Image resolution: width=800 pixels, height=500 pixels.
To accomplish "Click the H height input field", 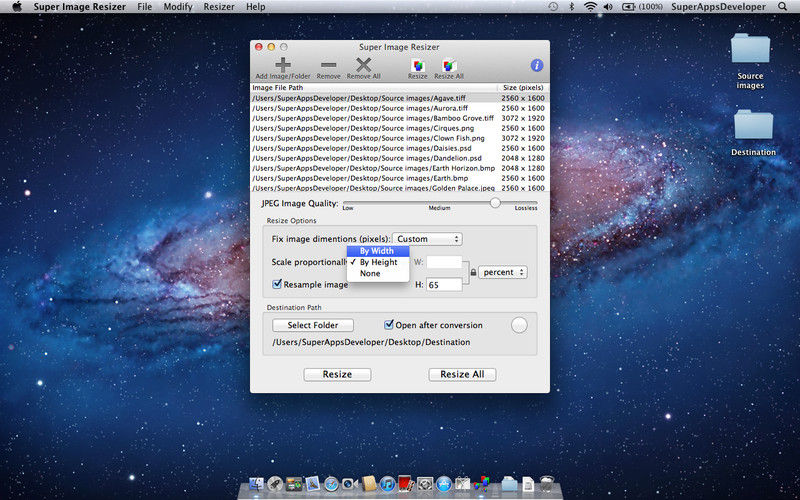I will click(444, 285).
